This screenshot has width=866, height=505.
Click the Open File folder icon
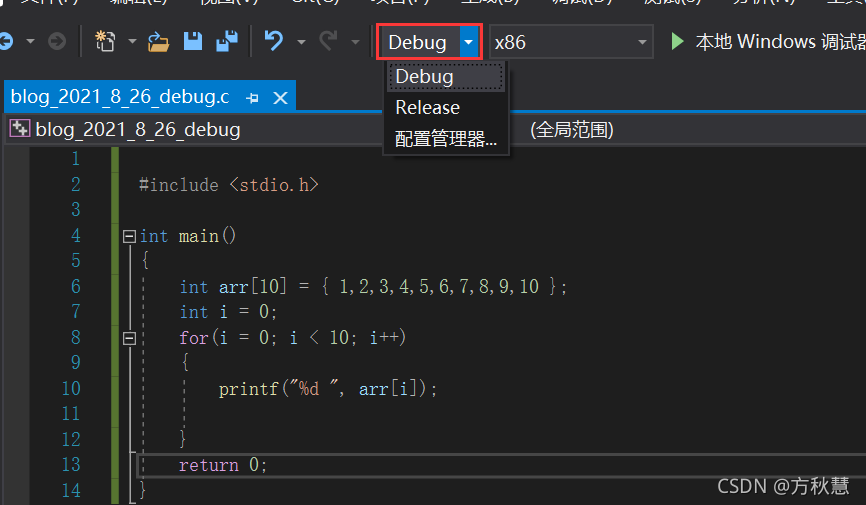pos(159,41)
